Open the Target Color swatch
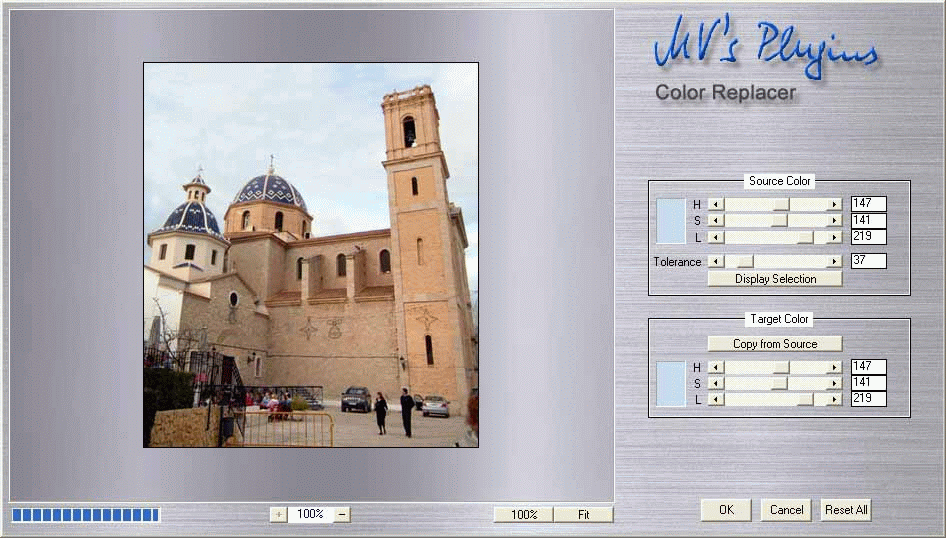 pos(671,384)
